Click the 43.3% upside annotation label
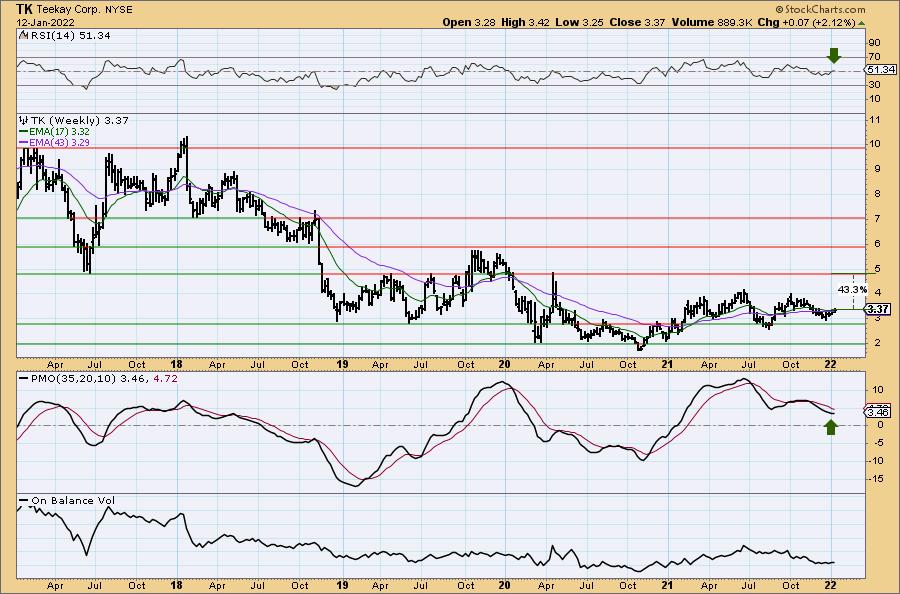The height and width of the screenshot is (594, 900). click(x=852, y=290)
